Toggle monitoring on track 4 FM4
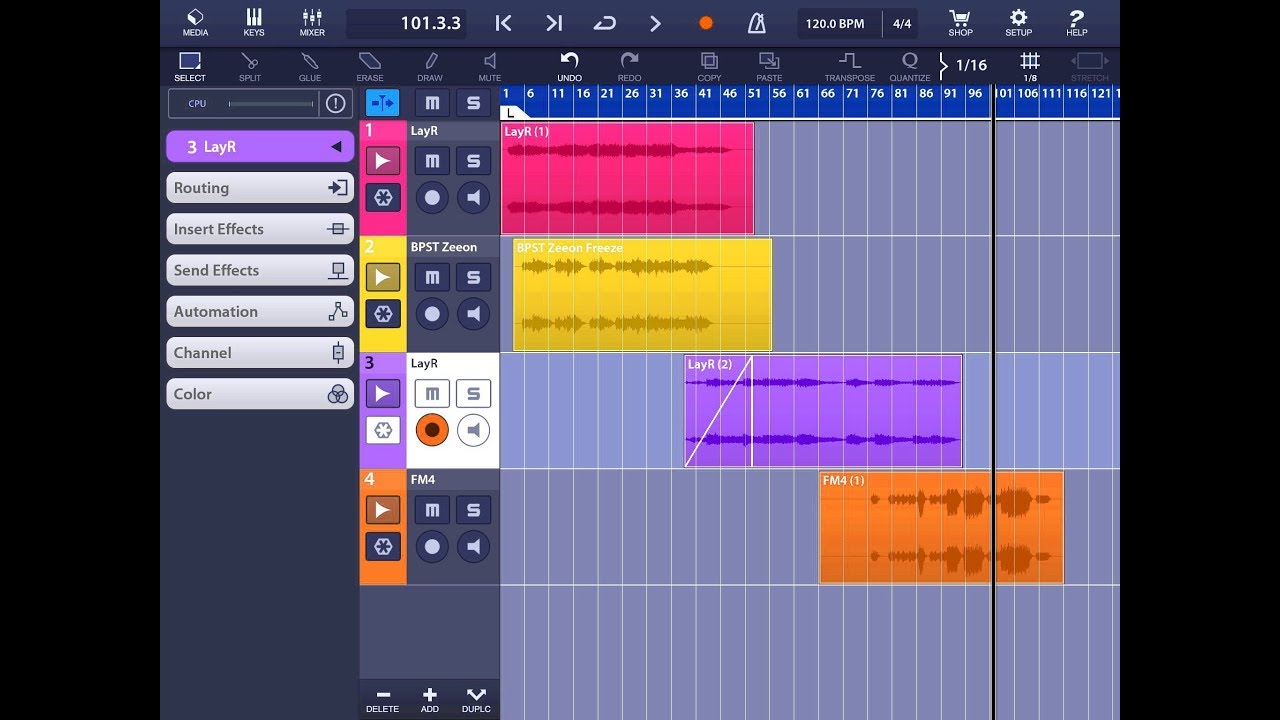The height and width of the screenshot is (720, 1280). tap(474, 546)
